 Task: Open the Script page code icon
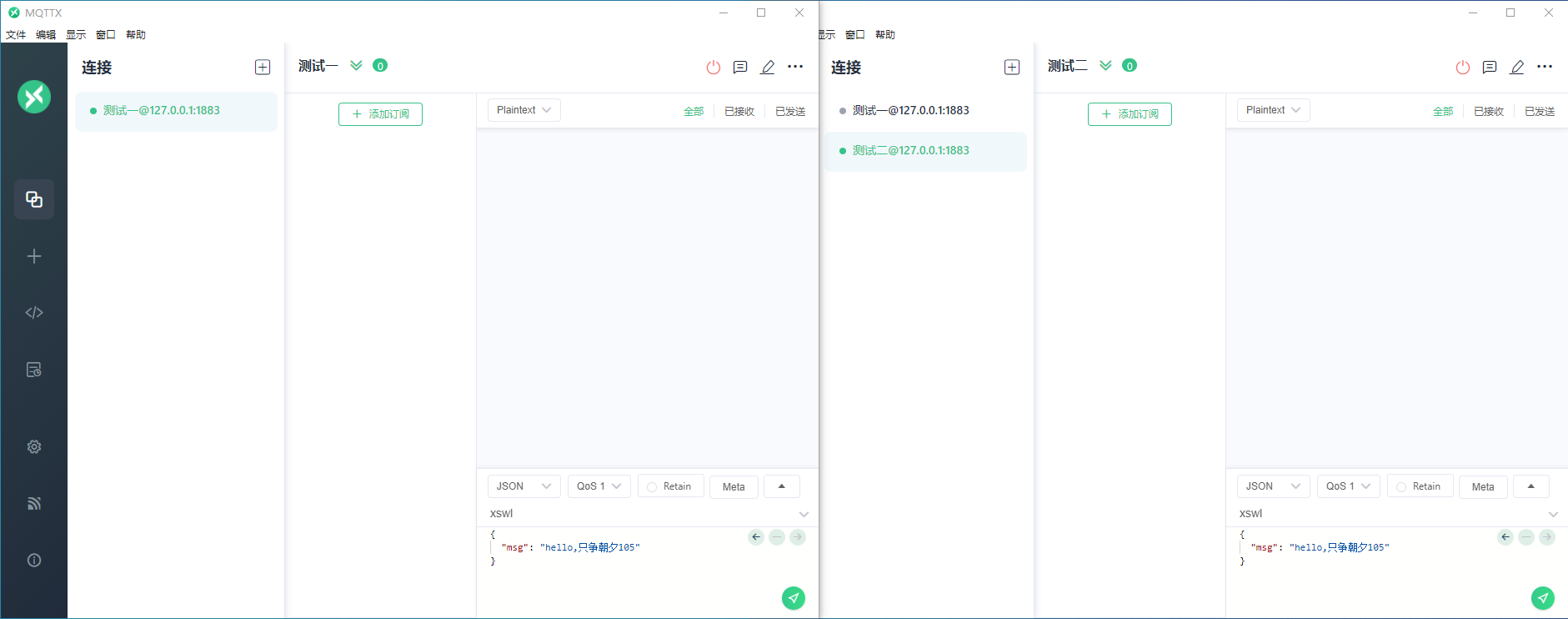[34, 313]
